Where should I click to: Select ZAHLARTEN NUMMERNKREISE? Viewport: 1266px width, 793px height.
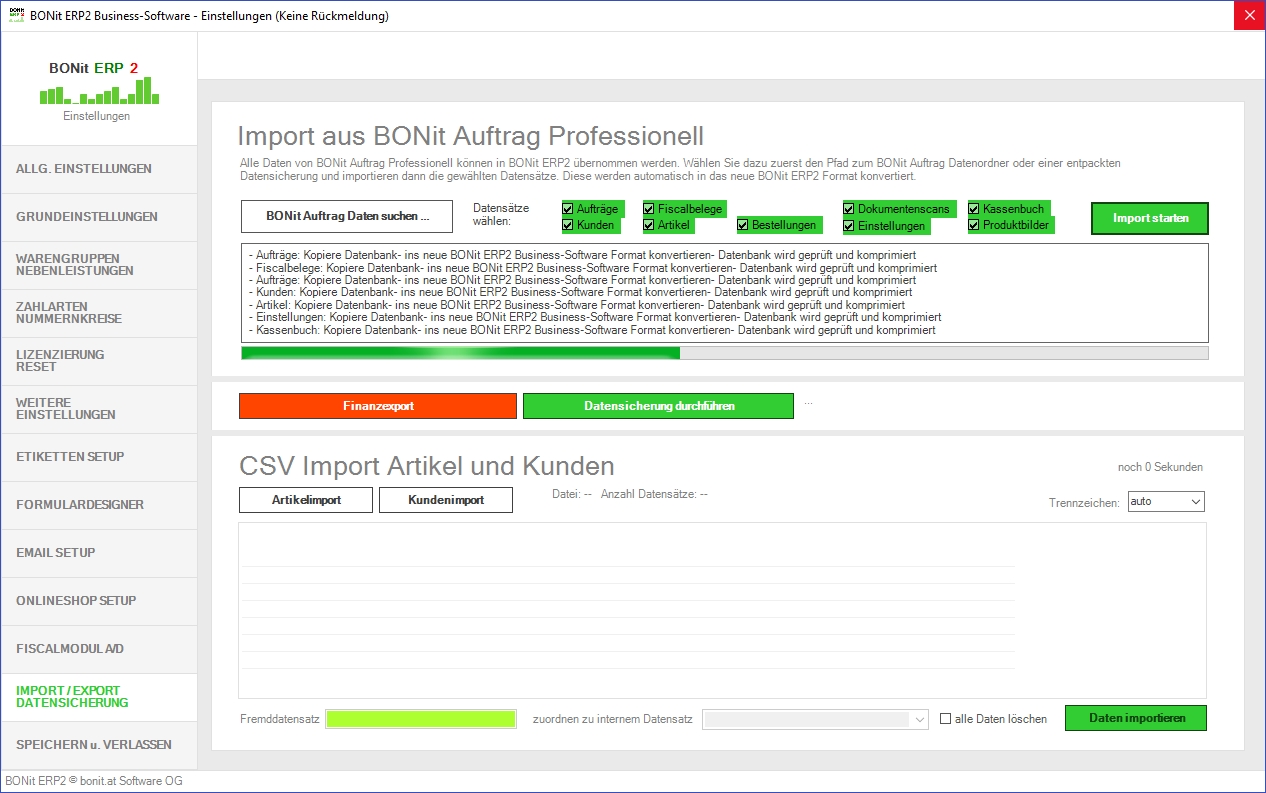tap(99, 313)
